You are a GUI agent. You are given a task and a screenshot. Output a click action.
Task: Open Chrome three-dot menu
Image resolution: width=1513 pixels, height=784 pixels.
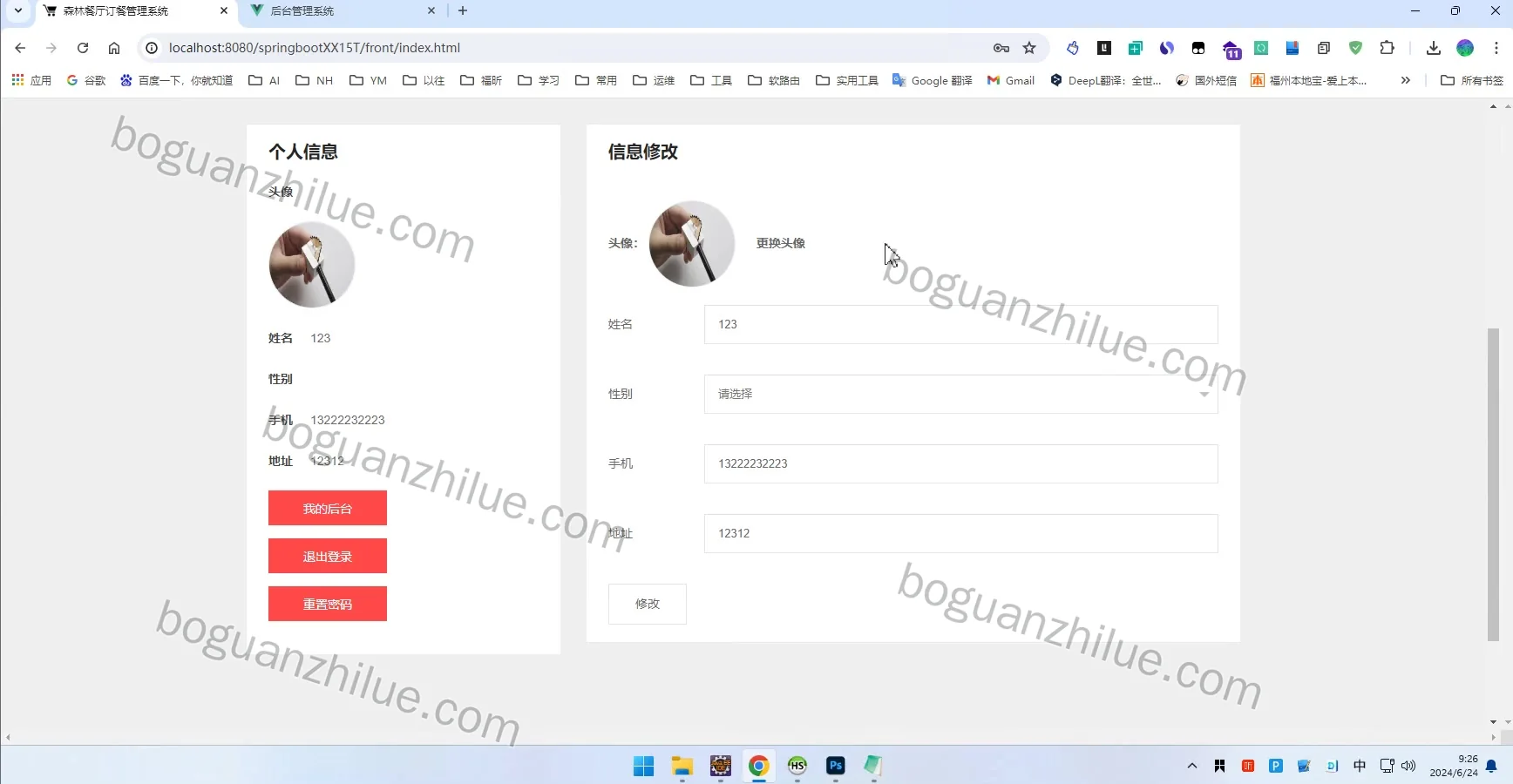click(1496, 48)
